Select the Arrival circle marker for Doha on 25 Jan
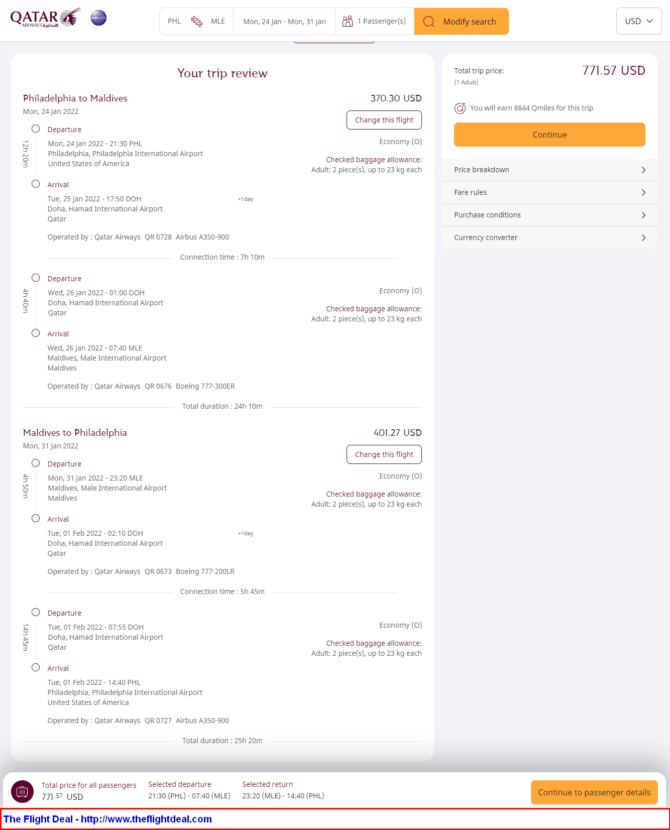The height and width of the screenshot is (830, 670). click(x=35, y=184)
